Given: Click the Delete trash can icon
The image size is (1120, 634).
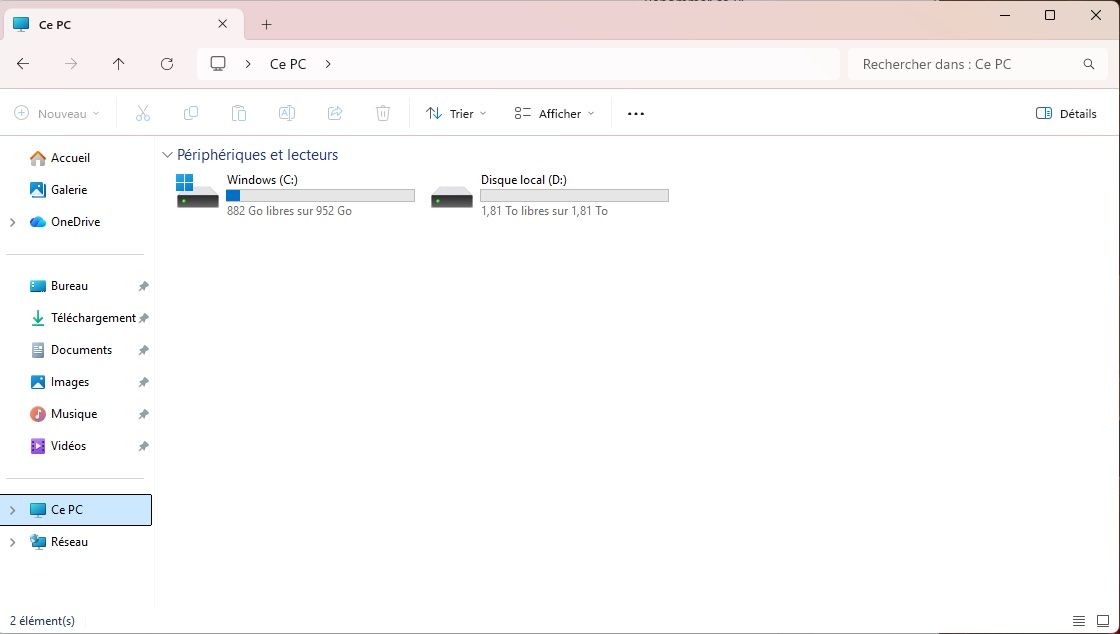Looking at the screenshot, I should click(x=383, y=114).
